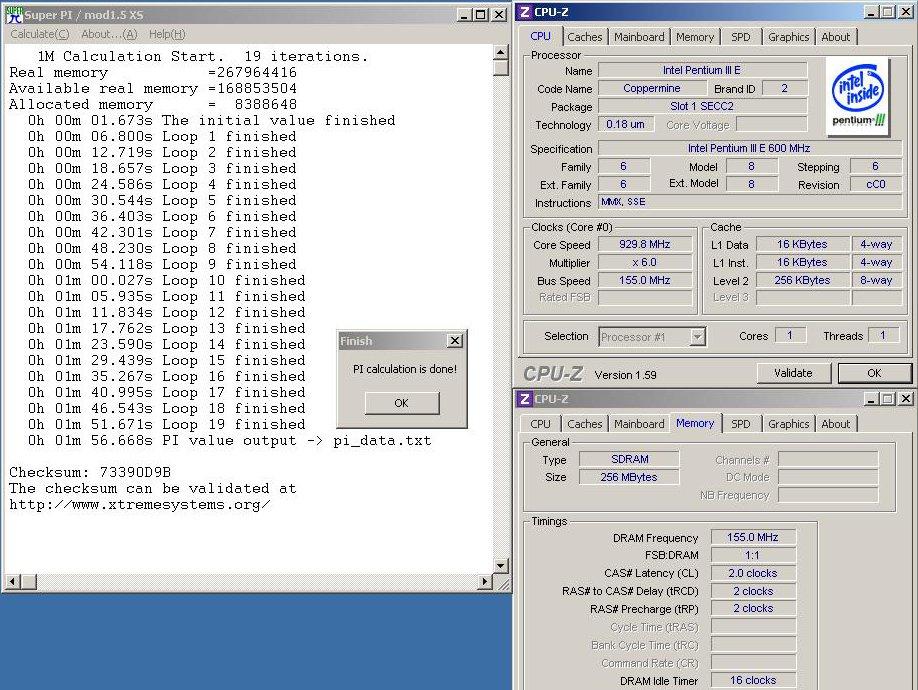Close the upper CPU-Z window
Viewport: 918px width, 690px height.
coord(905,12)
